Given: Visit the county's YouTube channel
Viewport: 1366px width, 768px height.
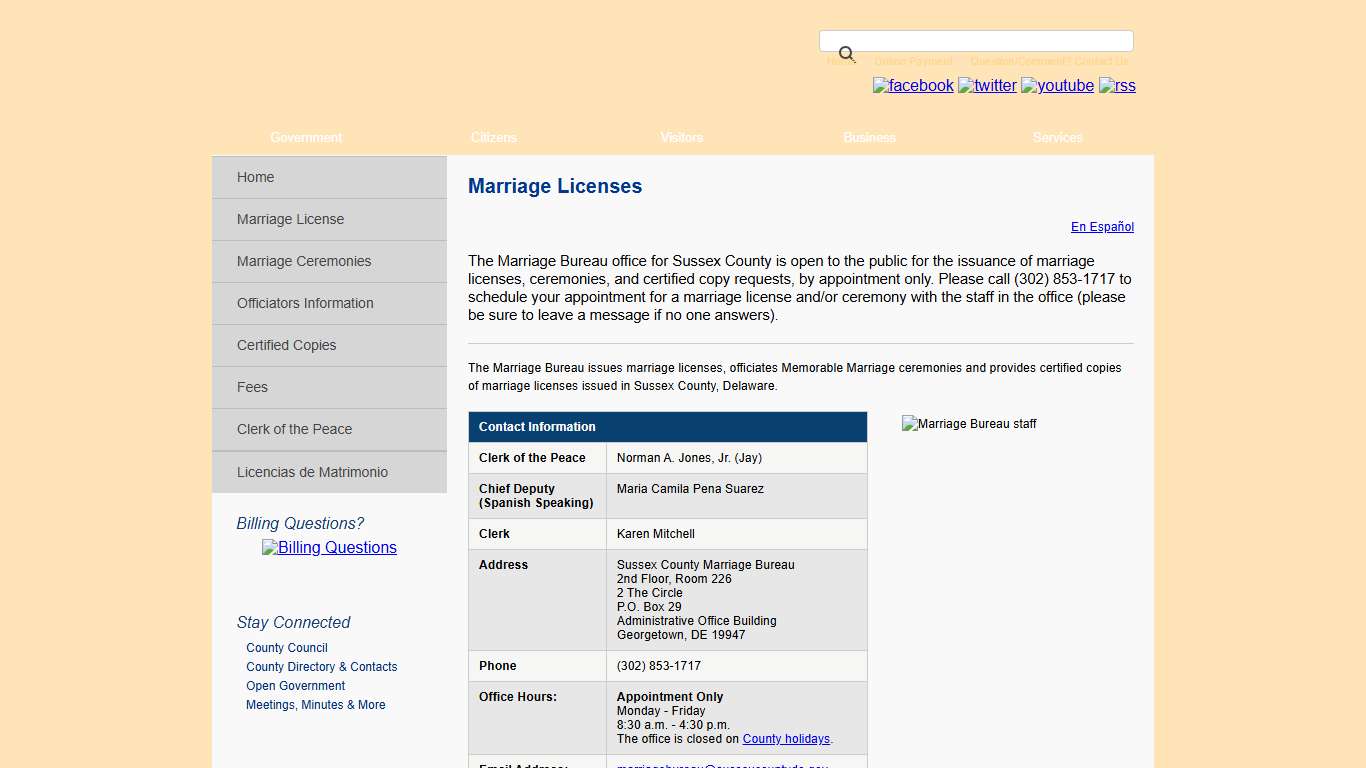Looking at the screenshot, I should [1056, 86].
